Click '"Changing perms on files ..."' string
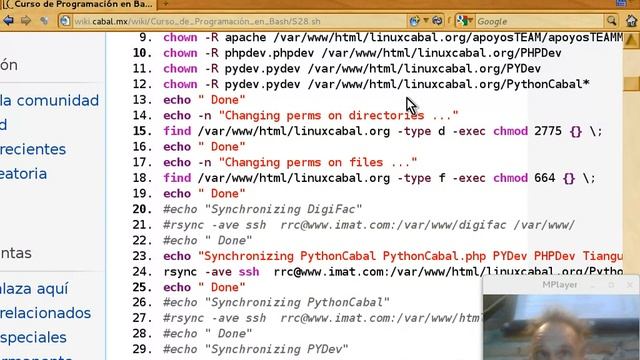This screenshot has height=360, width=640. pos(318,162)
